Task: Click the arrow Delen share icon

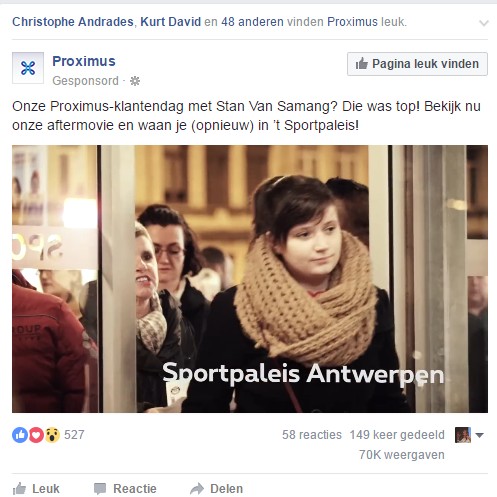Action: [197, 489]
